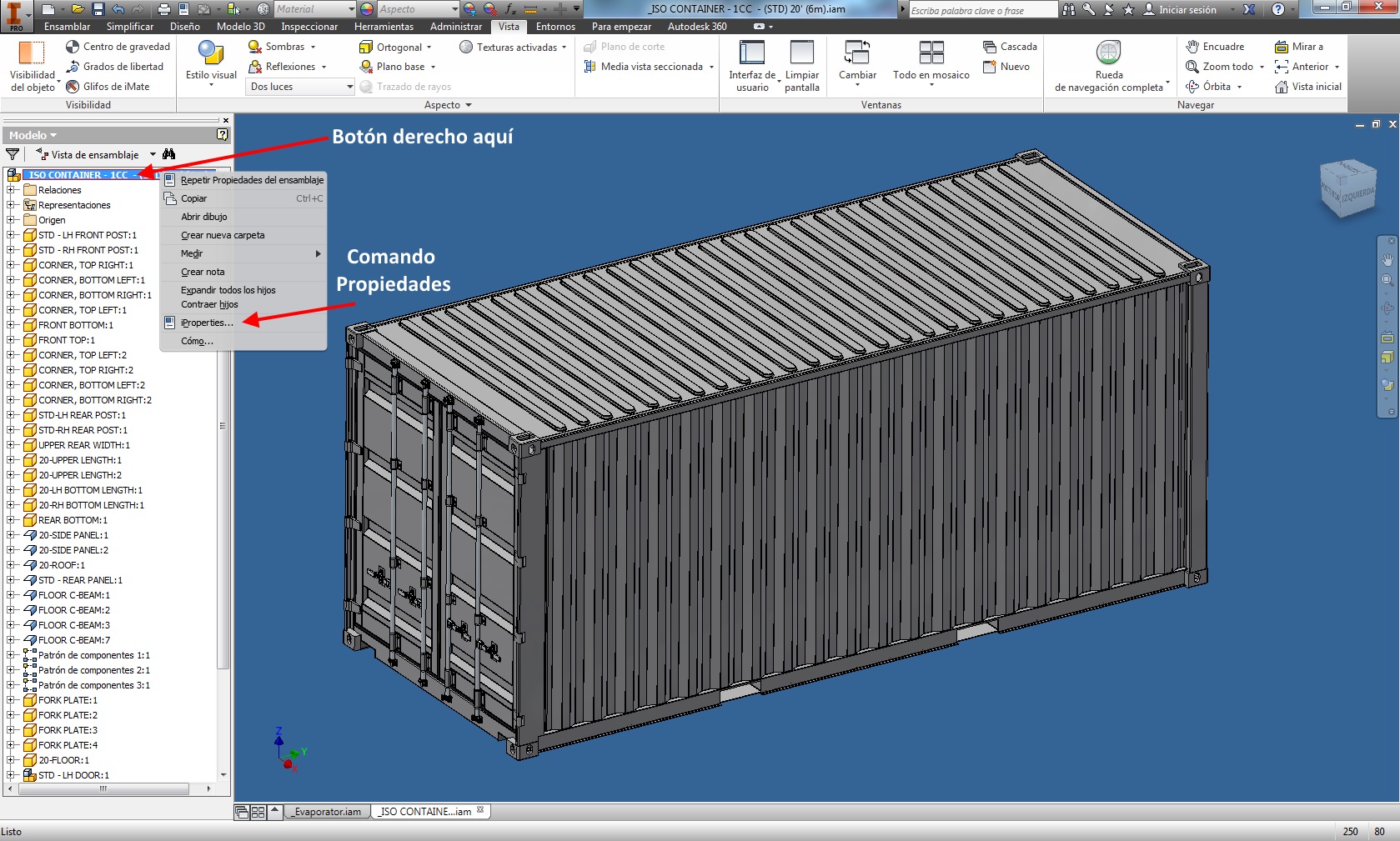1400x841 pixels.
Task: Expand the 20-ROOF:1 node
Action: 12,565
